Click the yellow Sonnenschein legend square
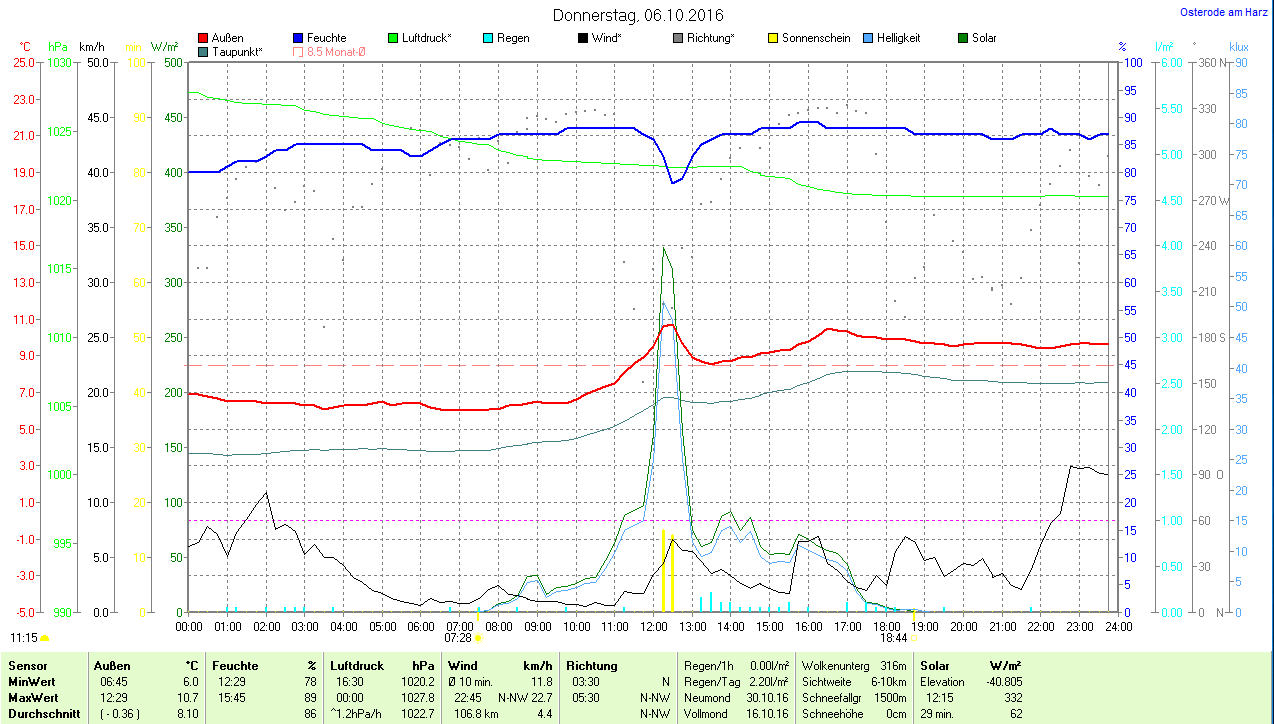Image resolution: width=1274 pixels, height=724 pixels. (772, 38)
